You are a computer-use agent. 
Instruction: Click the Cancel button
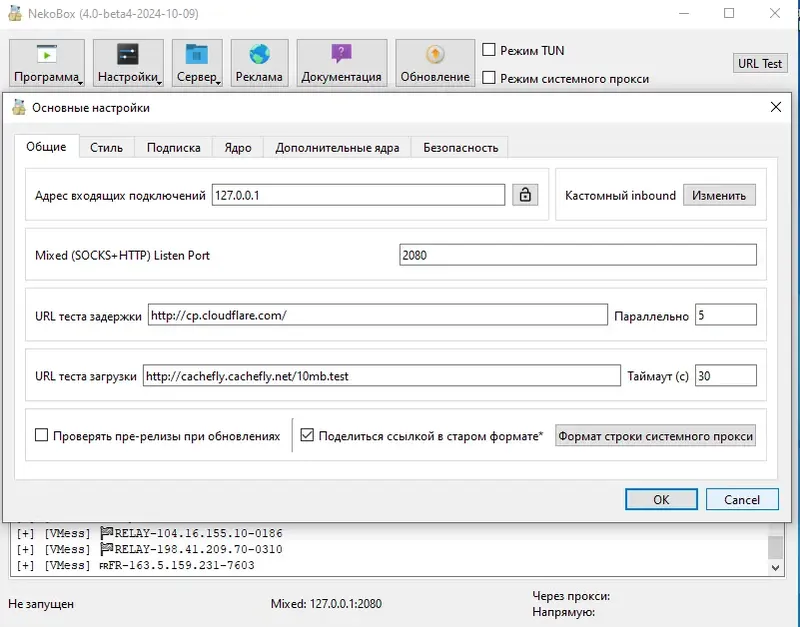click(x=742, y=499)
